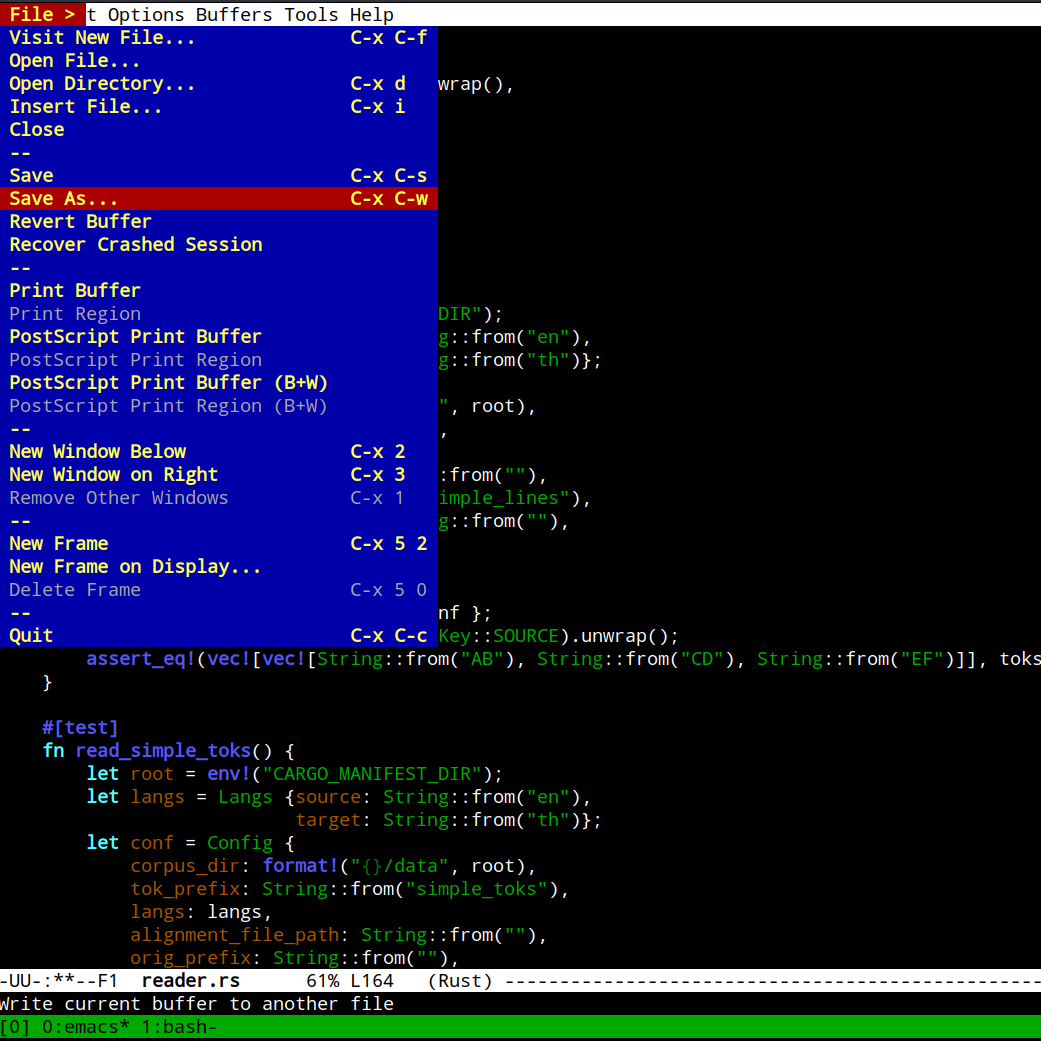The image size is (1041, 1041).
Task: Choose 'Revert Buffer' menu item
Action: [x=81, y=222]
